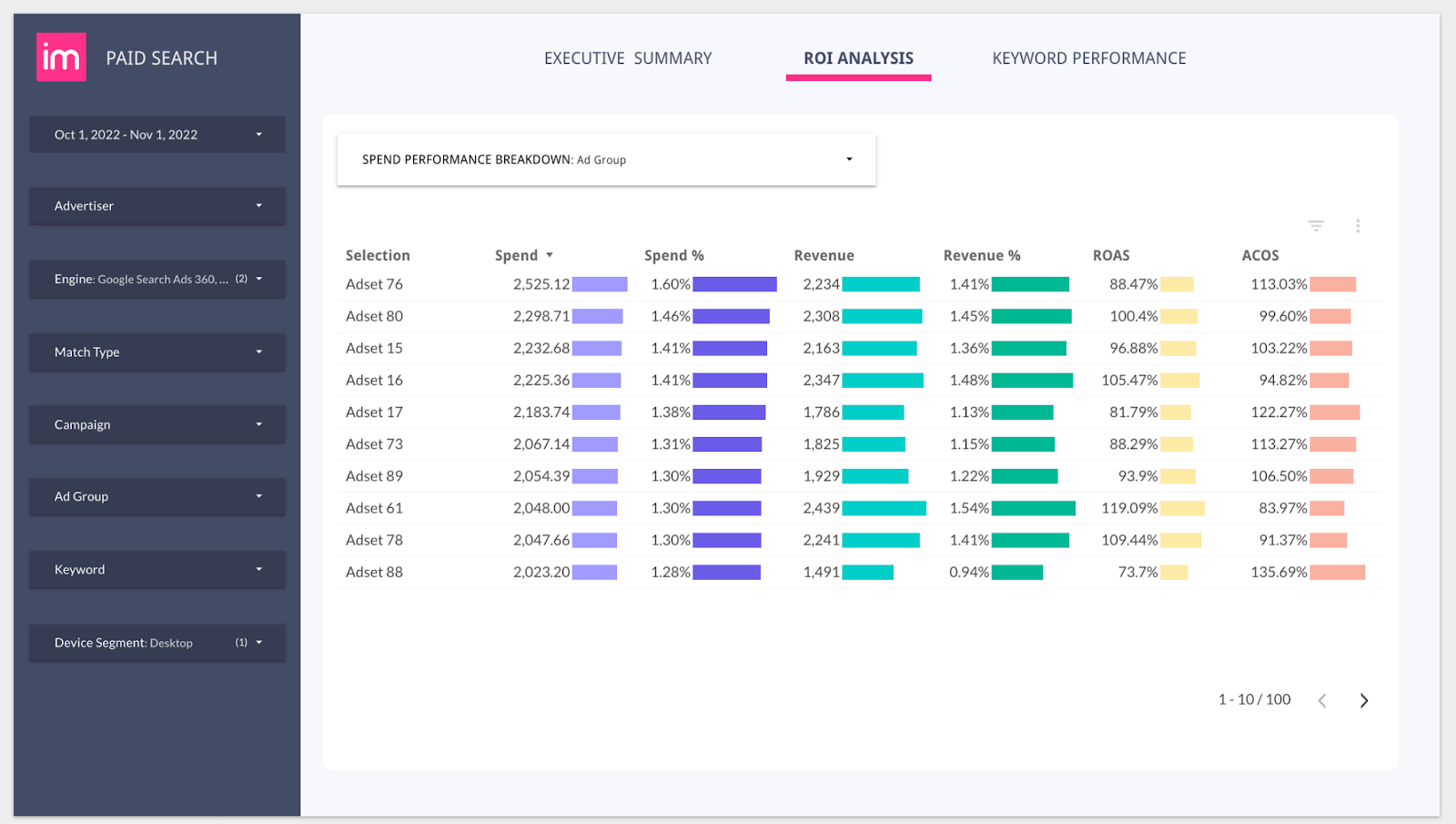Go to next page of results
Screen dimensions: 1456x824
tap(1363, 700)
